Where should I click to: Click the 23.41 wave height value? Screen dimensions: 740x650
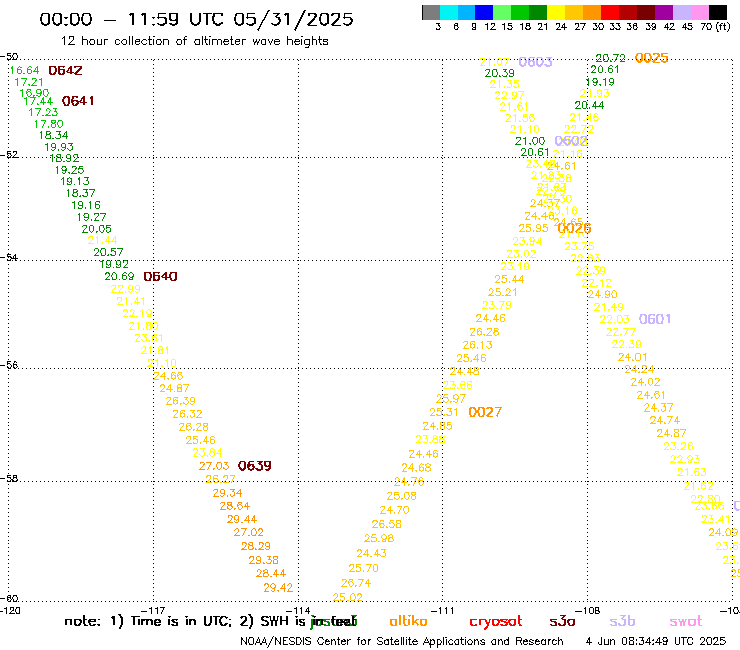click(x=715, y=519)
